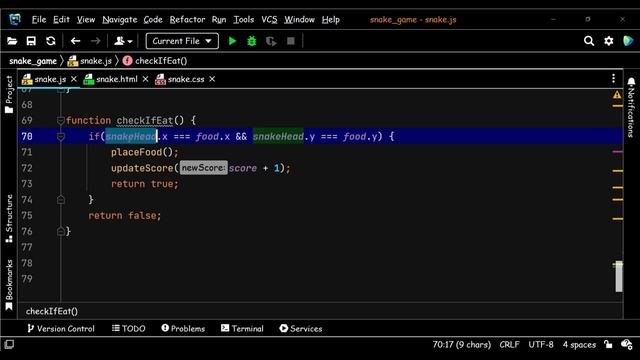Open the TODO tool window

coord(129,329)
